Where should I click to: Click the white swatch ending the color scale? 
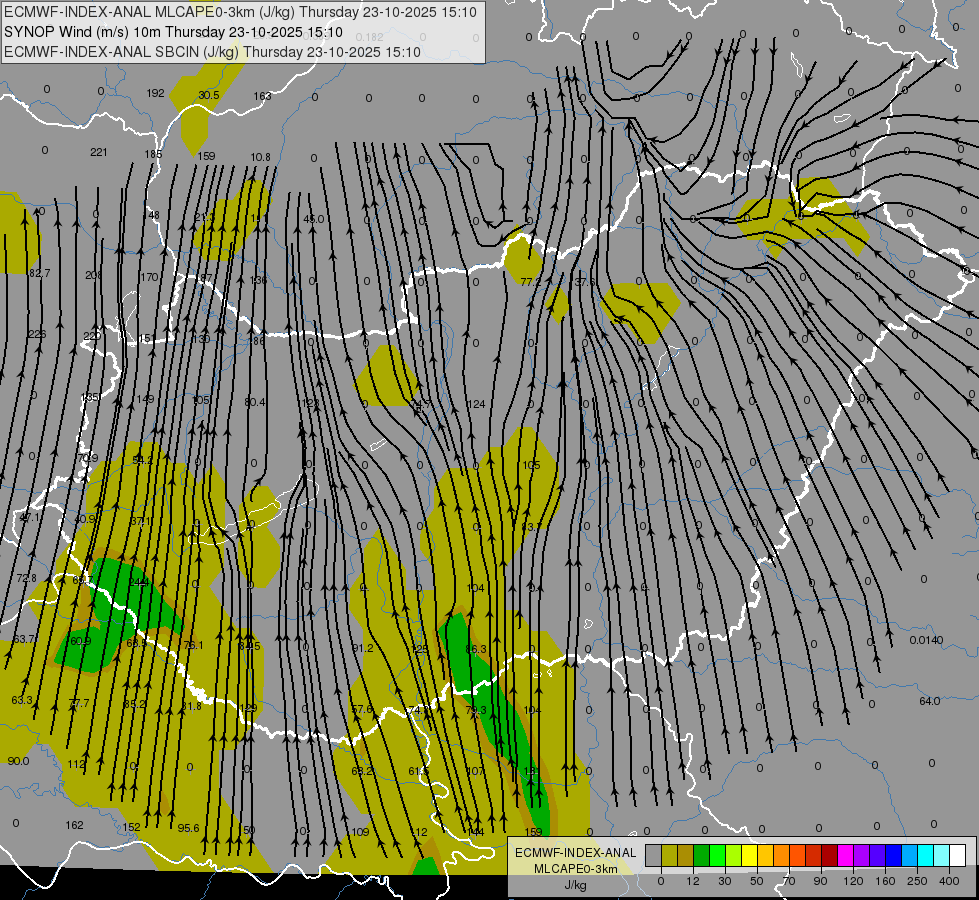[958, 855]
